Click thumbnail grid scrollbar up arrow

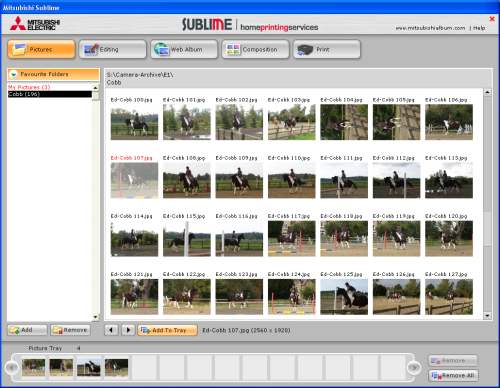point(488,92)
